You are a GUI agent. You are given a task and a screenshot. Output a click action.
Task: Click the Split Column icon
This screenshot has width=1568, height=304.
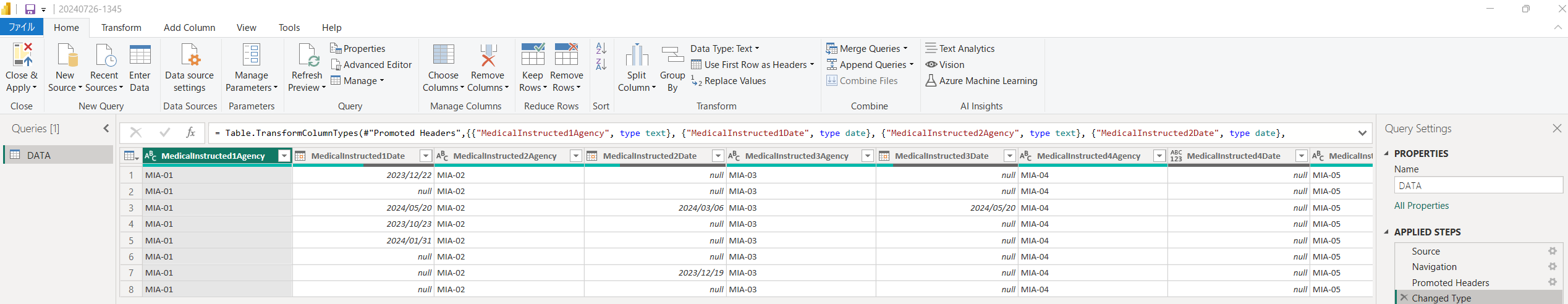pos(637,55)
